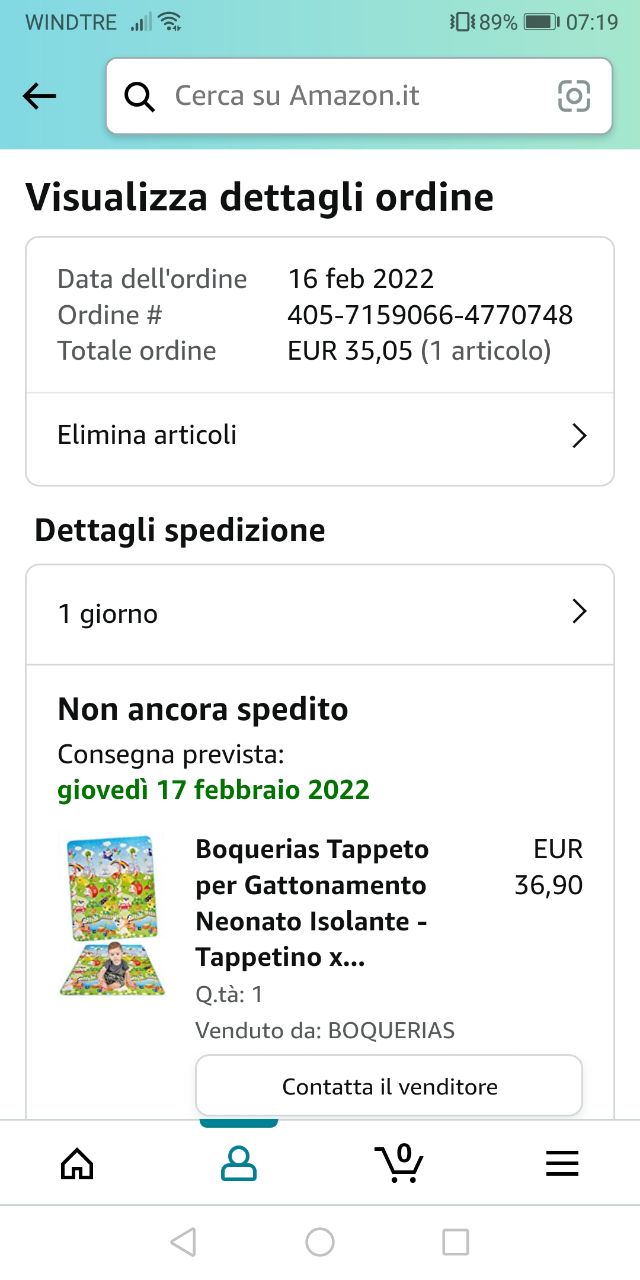Tap the order number 405-7159066-4770748

[430, 315]
